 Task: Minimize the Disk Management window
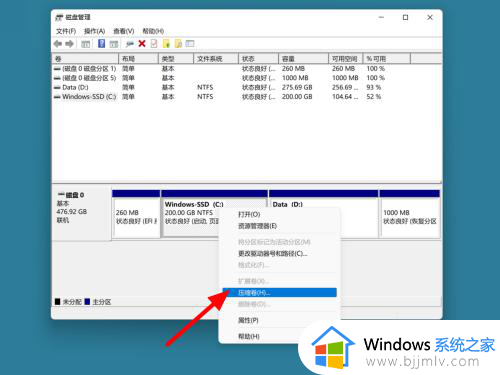(381, 17)
